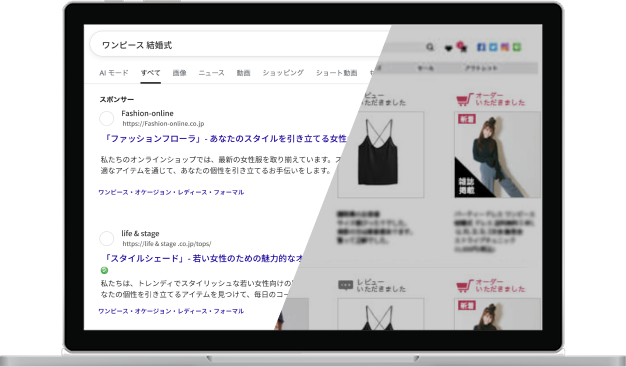Open the favorites heart icon in shop header
This screenshot has height=367, width=626.
click(x=448, y=48)
